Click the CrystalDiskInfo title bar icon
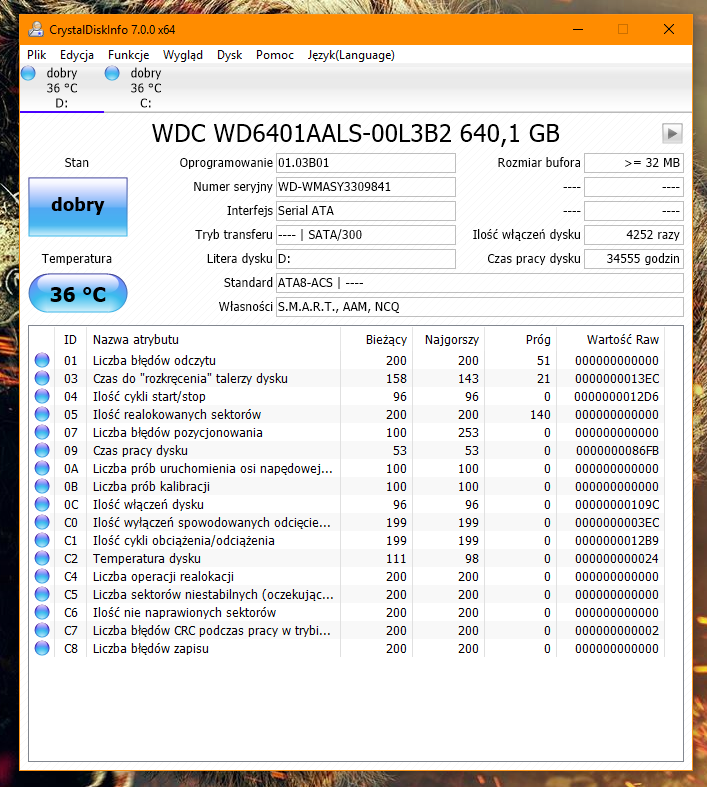The width and height of the screenshot is (716, 802). (x=36, y=30)
